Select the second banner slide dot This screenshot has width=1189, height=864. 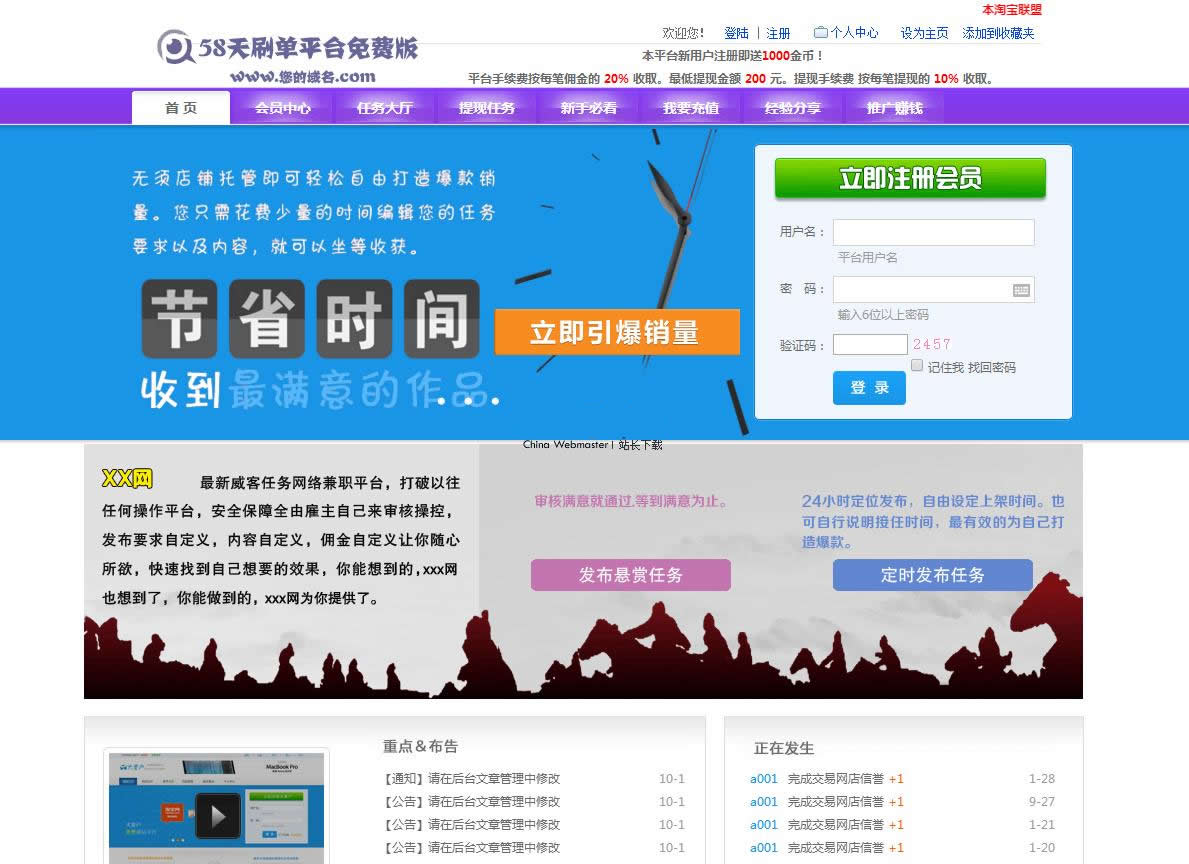point(468,401)
